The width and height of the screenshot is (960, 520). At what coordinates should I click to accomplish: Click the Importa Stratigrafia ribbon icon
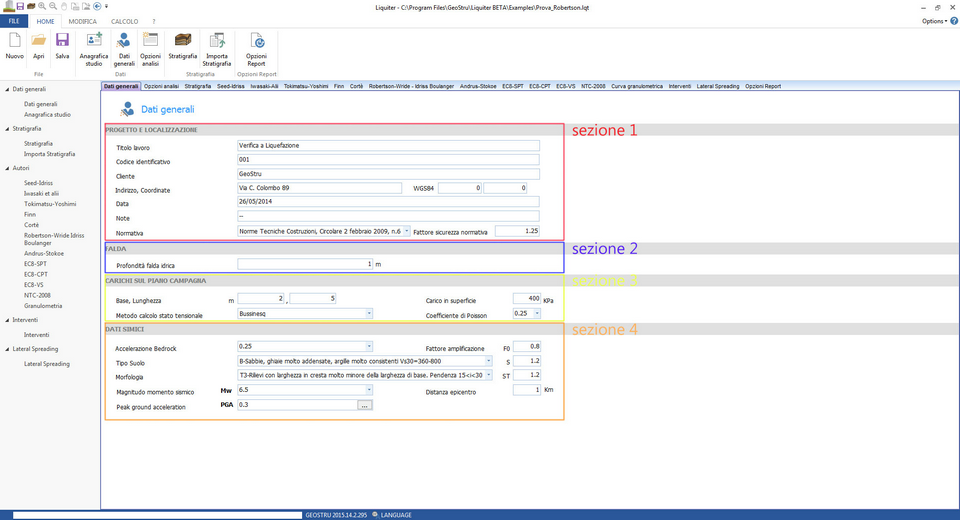point(216,45)
